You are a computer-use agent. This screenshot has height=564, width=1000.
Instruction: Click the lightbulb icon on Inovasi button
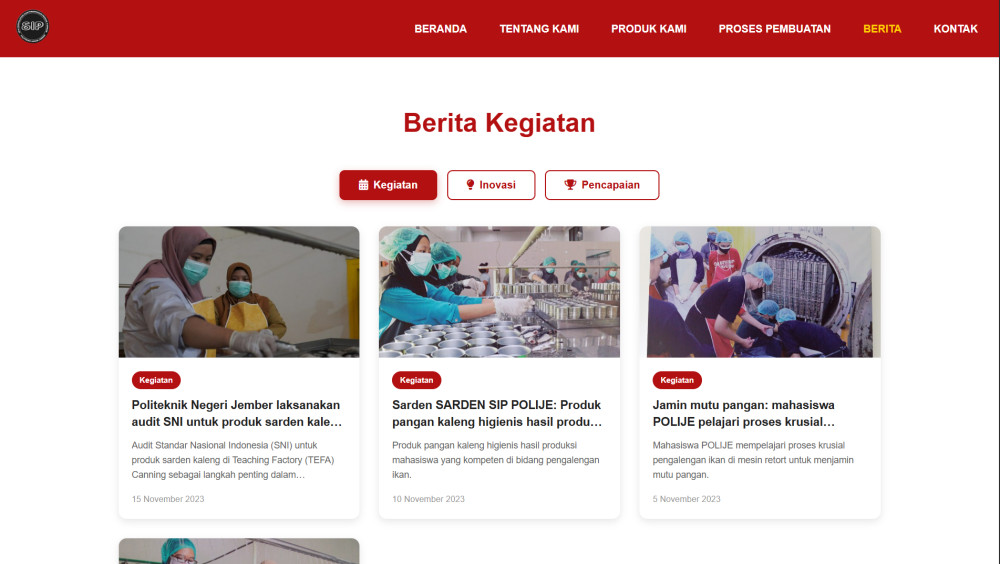(x=470, y=185)
